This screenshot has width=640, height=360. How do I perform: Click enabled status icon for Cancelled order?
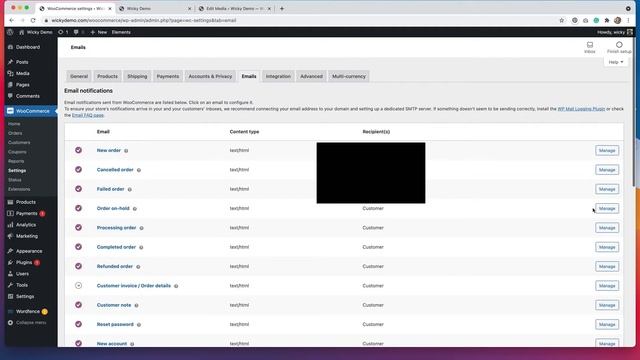tap(78, 169)
